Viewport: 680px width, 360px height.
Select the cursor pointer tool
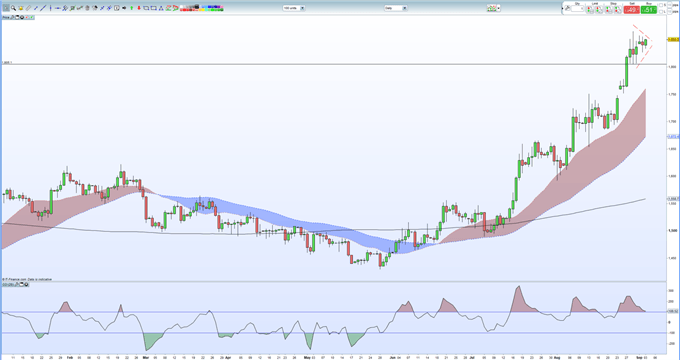pyautogui.click(x=6, y=8)
